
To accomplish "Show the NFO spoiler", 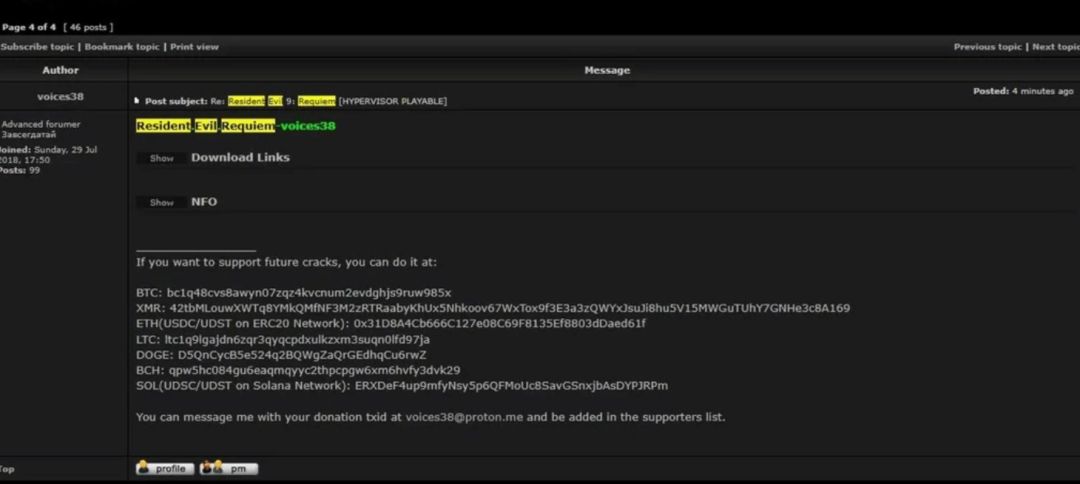I will point(162,202).
